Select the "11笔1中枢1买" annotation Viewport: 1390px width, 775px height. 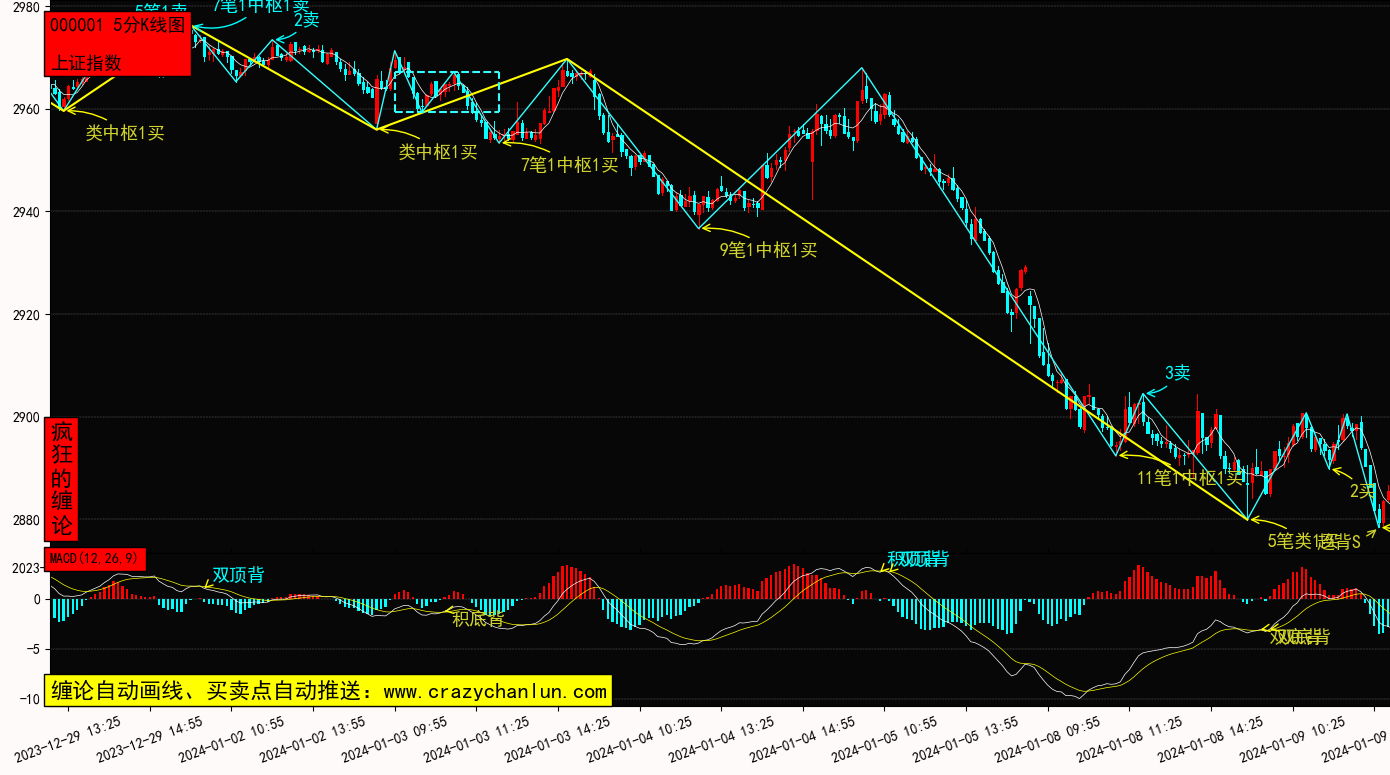1190,477
